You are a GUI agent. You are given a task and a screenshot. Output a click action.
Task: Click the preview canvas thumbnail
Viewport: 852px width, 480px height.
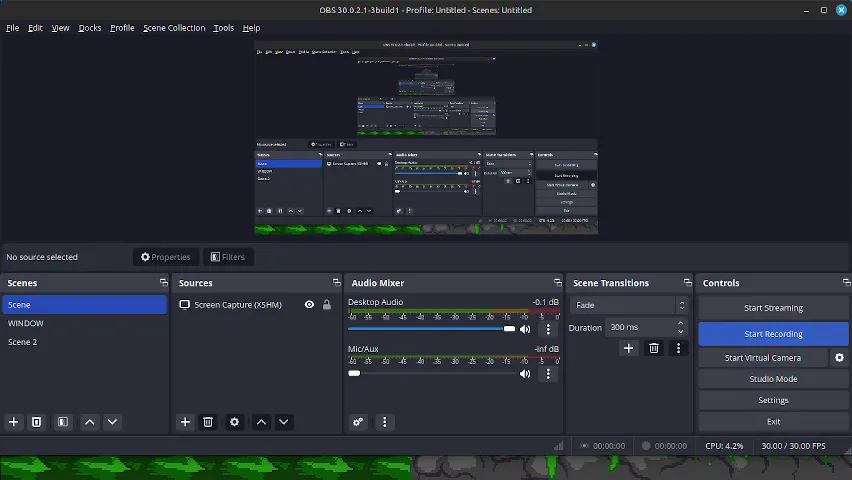426,138
